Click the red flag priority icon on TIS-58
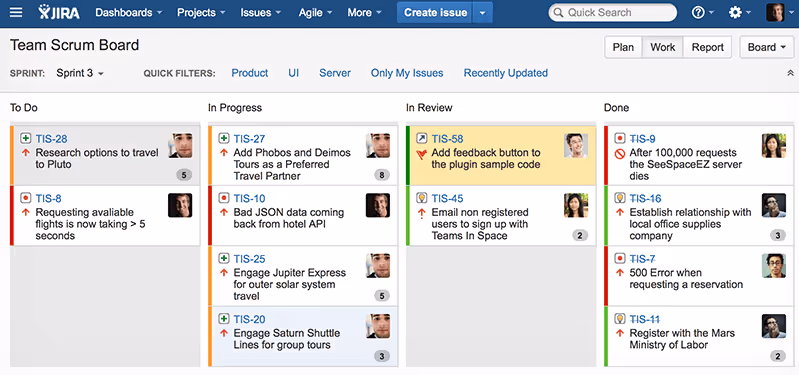This screenshot has height=375, width=799. coord(421,153)
